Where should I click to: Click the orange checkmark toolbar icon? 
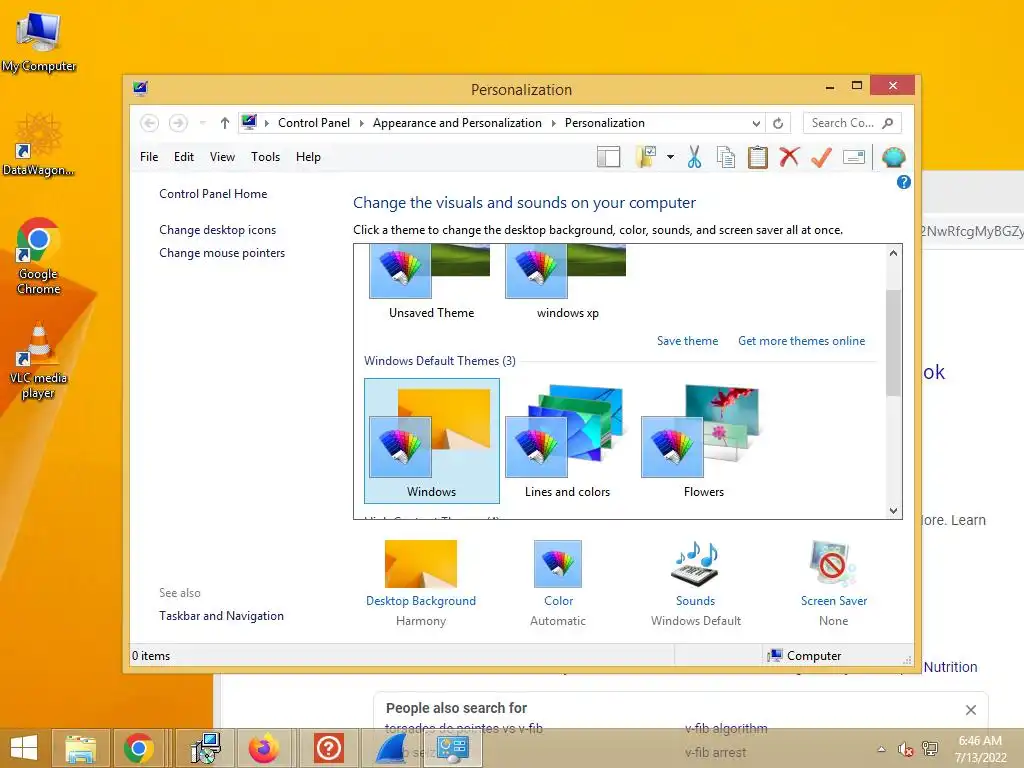tap(821, 157)
